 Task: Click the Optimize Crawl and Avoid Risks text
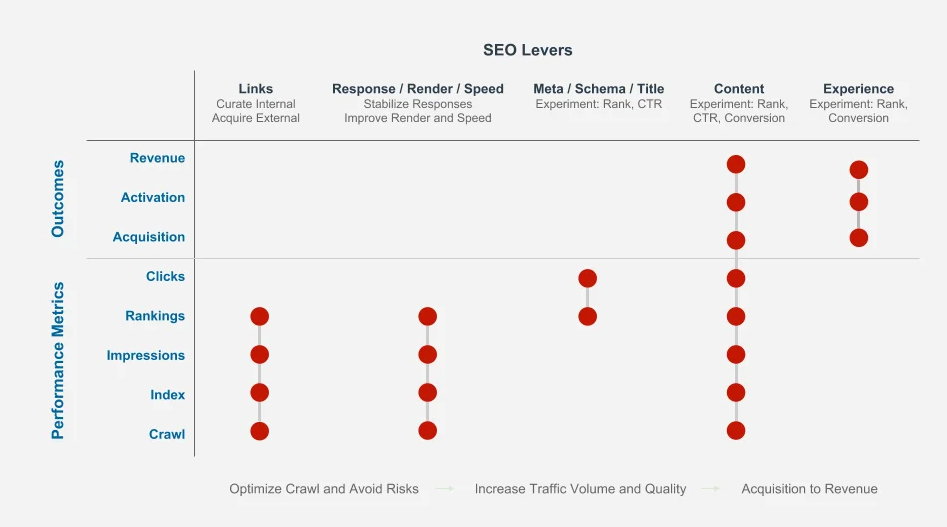click(324, 489)
